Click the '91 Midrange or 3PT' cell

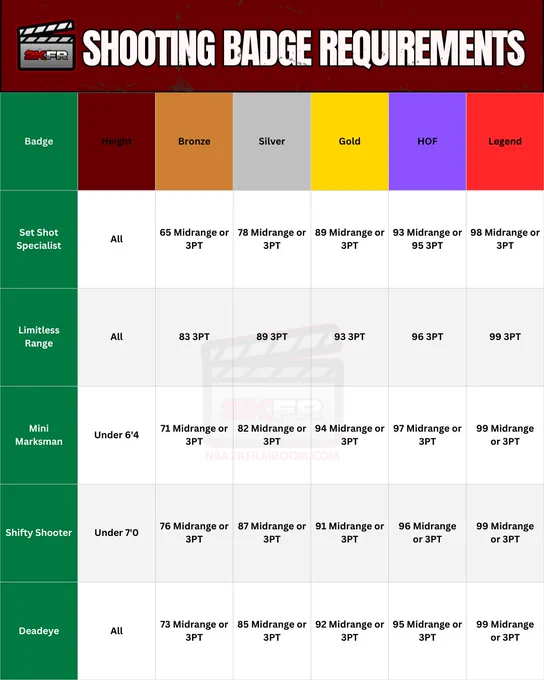click(349, 533)
